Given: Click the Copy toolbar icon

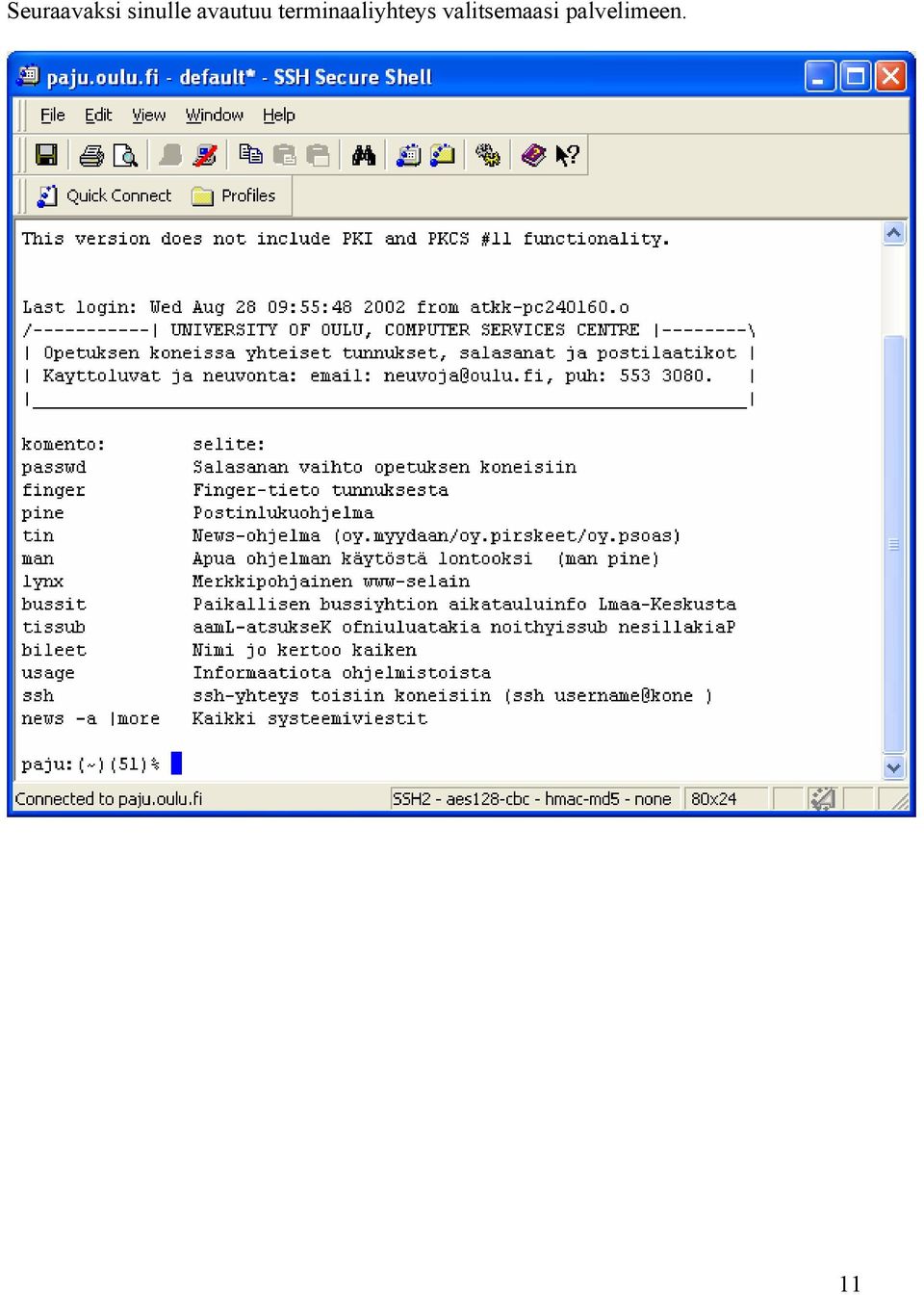Looking at the screenshot, I should point(251,155).
